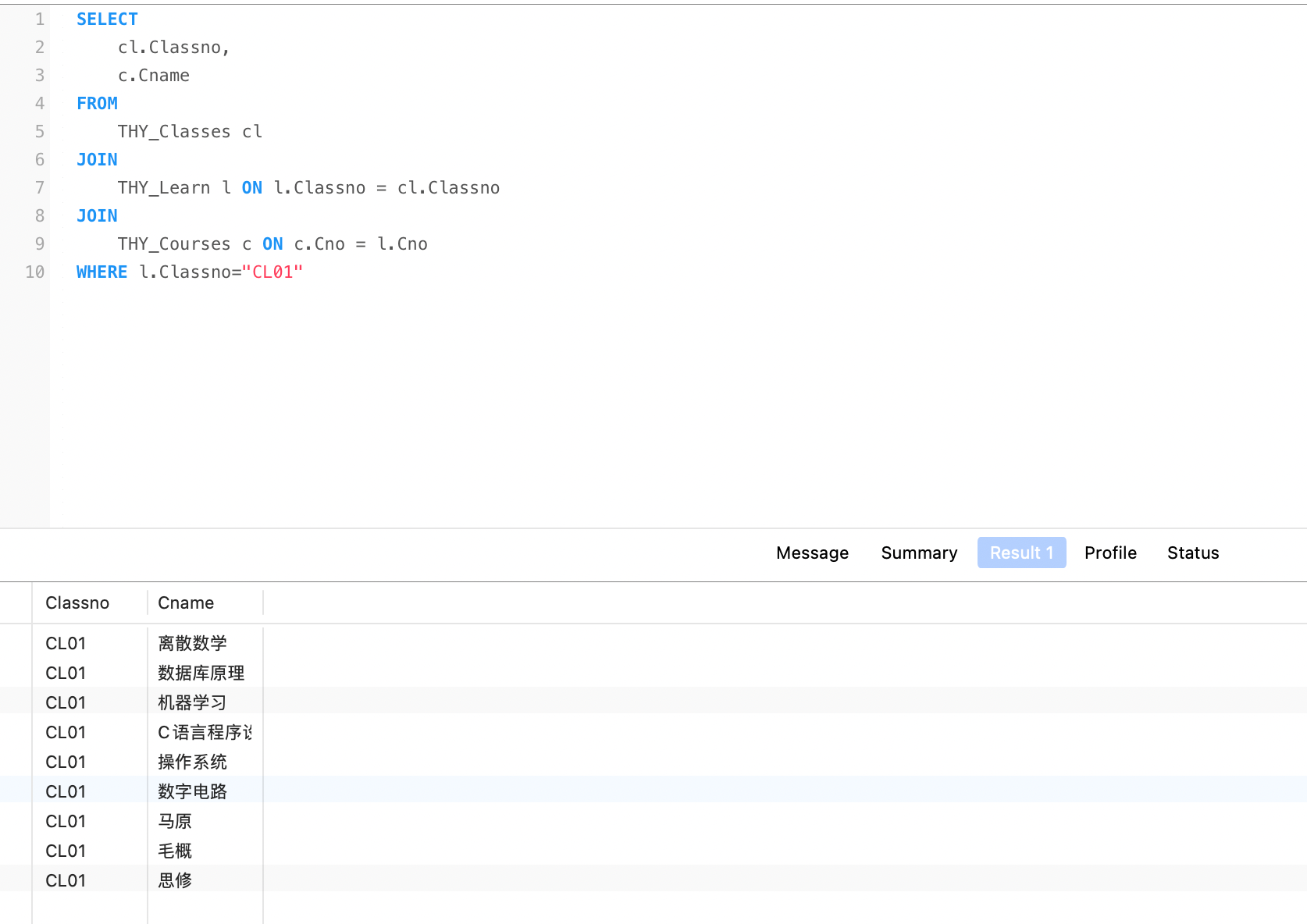
Task: Click the 思修 course cell
Action: [175, 880]
